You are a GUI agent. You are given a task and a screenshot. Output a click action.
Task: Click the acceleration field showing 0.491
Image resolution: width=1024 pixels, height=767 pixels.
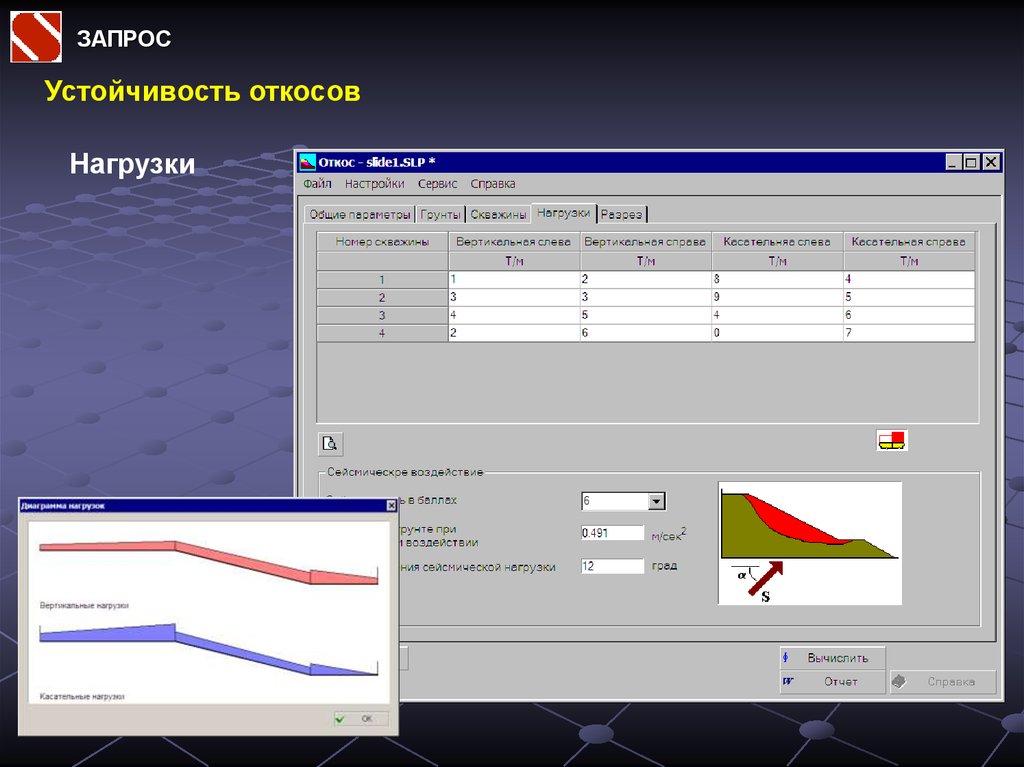click(612, 533)
